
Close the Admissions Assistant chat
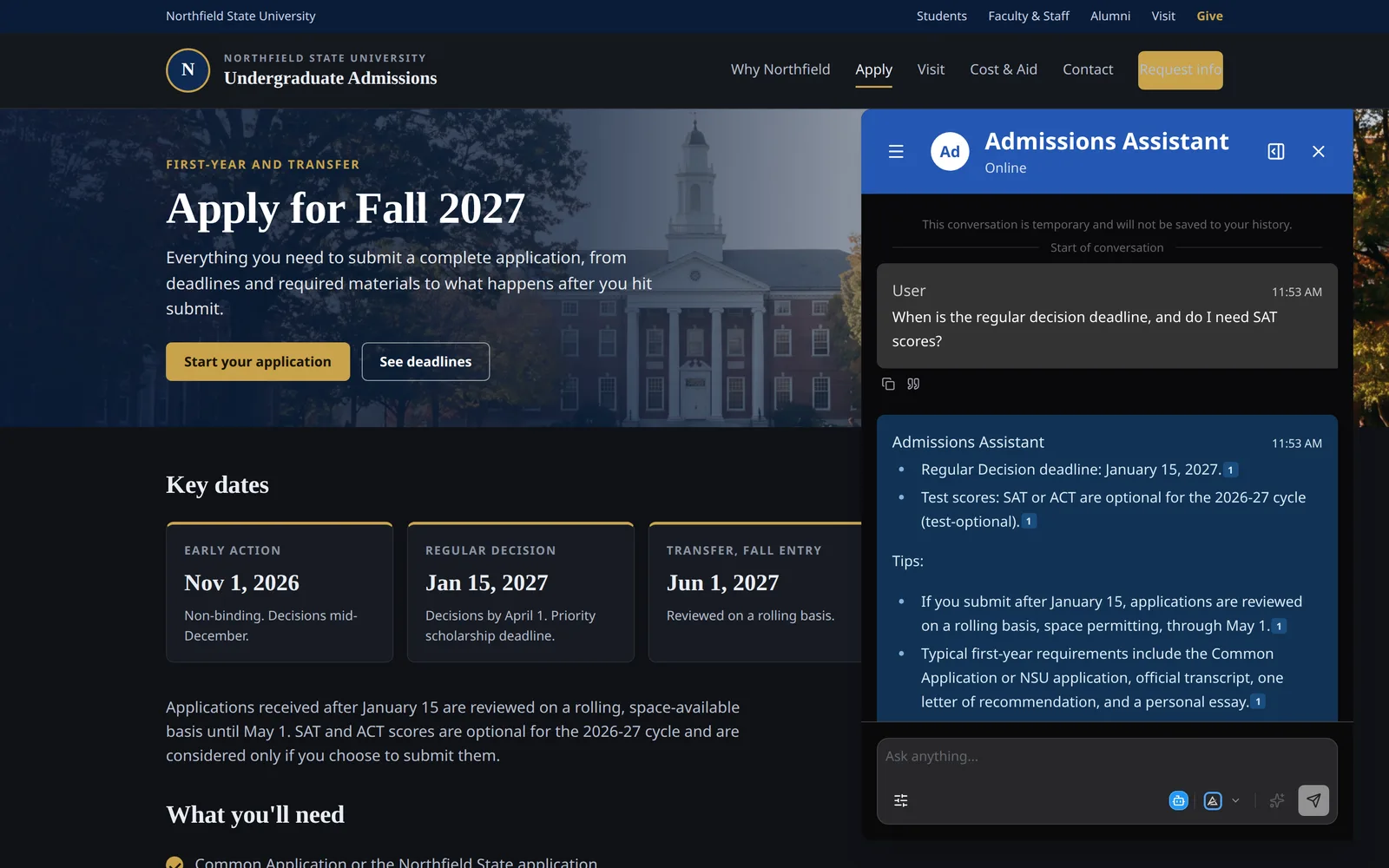click(1319, 152)
